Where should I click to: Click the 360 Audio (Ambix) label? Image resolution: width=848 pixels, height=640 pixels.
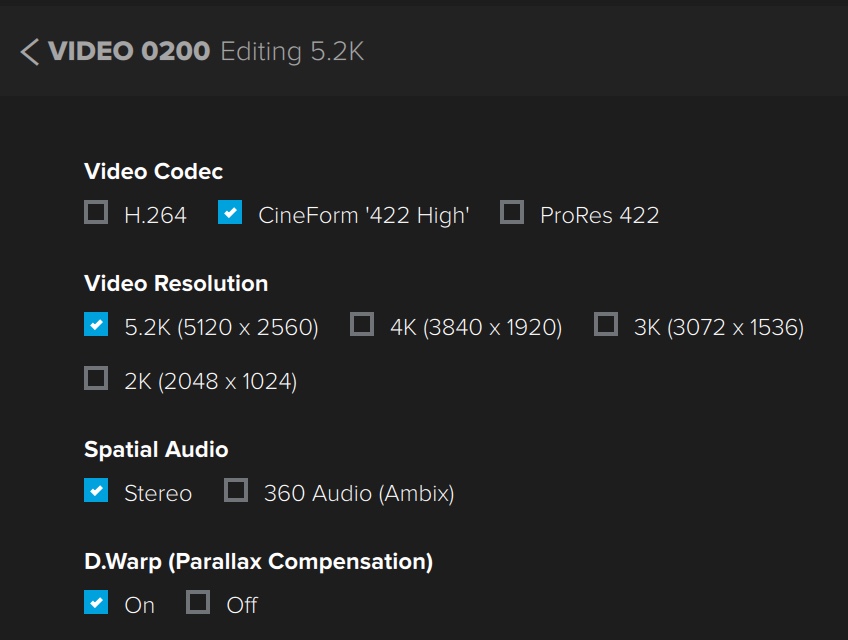[359, 493]
